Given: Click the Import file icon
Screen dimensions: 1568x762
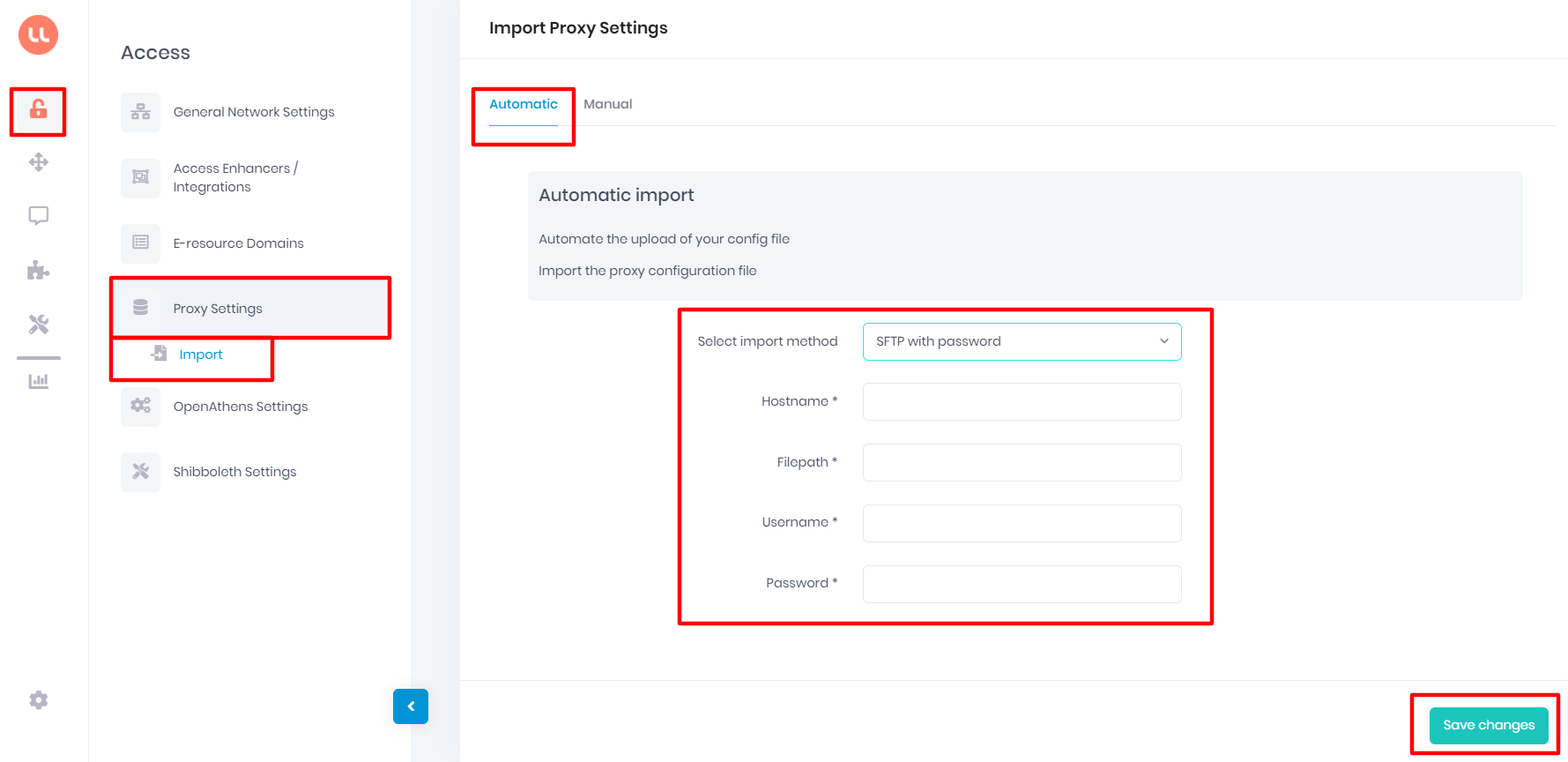Looking at the screenshot, I should 160,354.
